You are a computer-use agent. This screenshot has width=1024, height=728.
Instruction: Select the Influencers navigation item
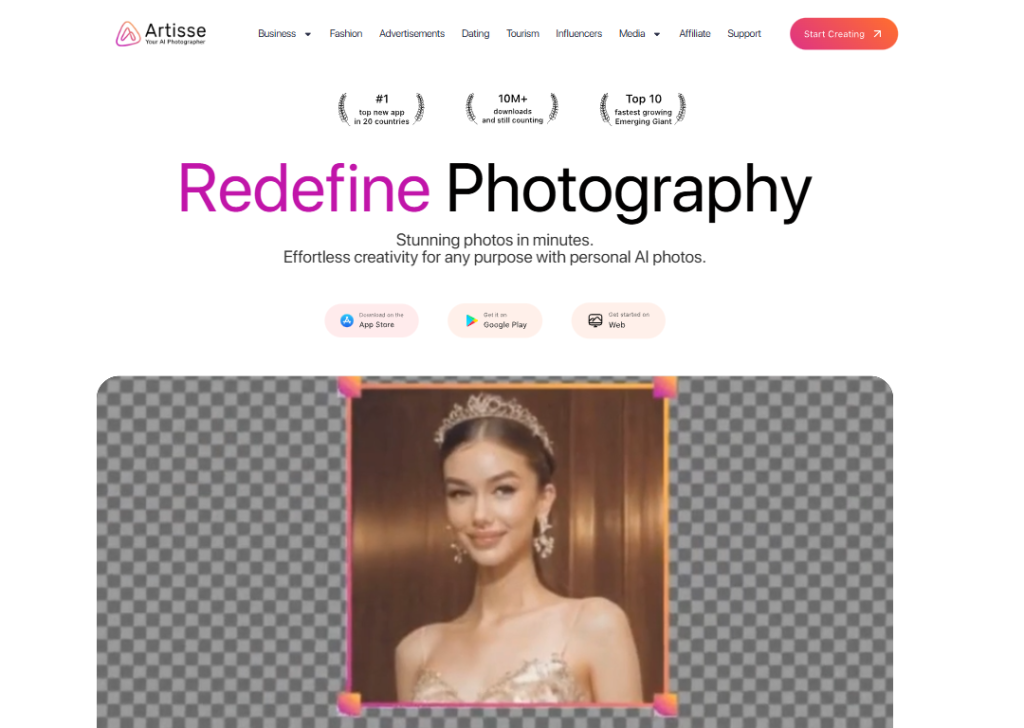coord(578,33)
